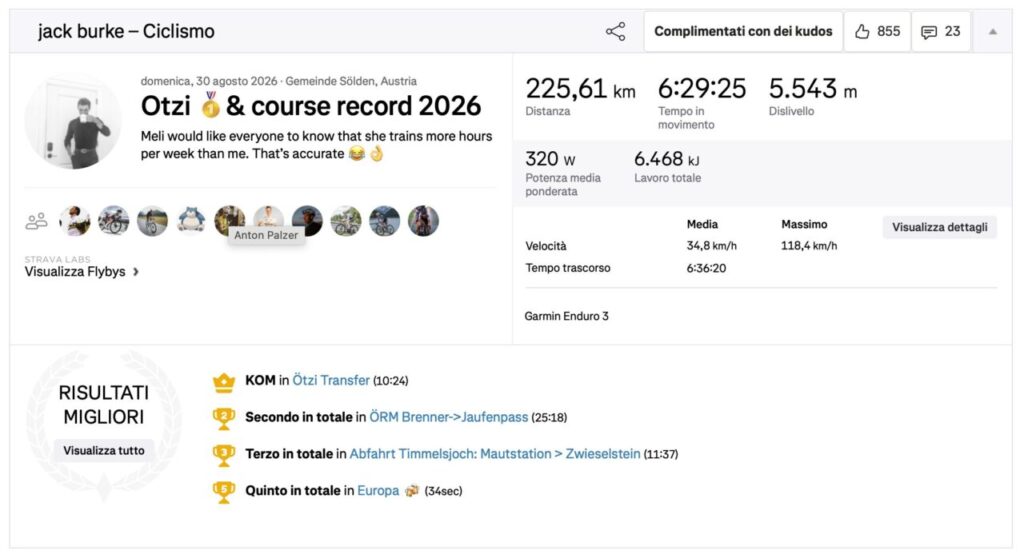Open the first athlete avatar beside group icon
The height and width of the screenshot is (558, 1024).
74,221
